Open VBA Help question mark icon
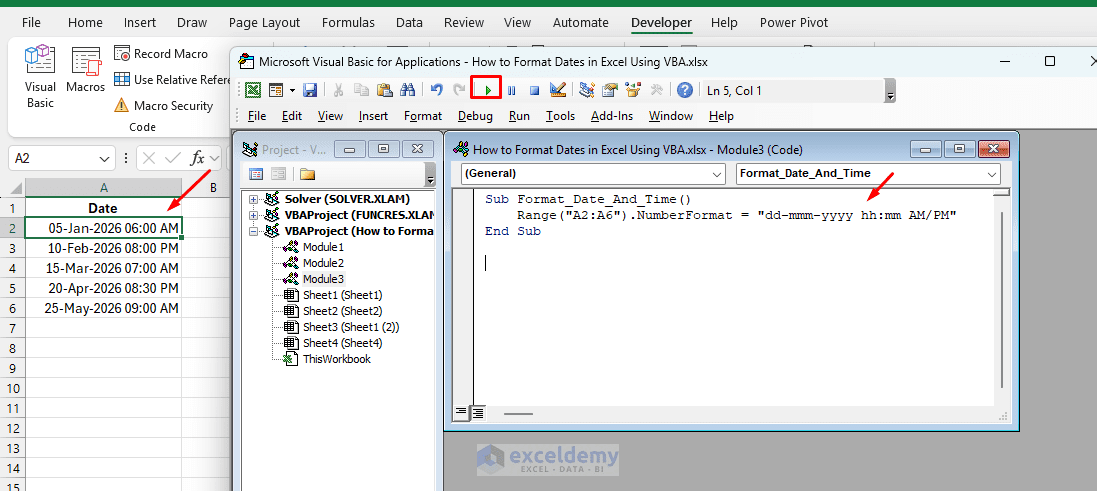The image size is (1097, 491). (x=685, y=90)
